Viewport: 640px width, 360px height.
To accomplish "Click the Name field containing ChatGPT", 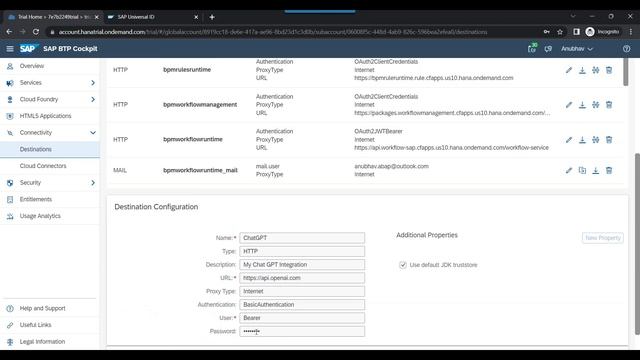I will 302,238.
